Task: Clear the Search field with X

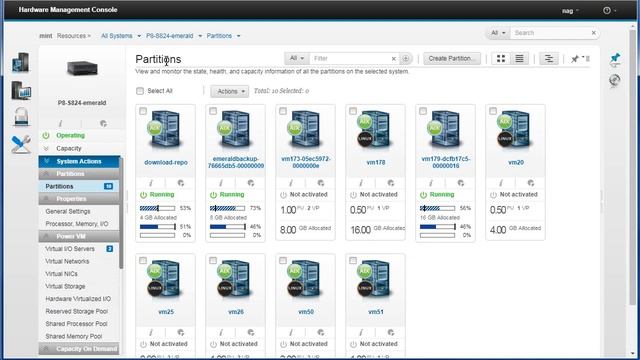Action: [x=593, y=33]
